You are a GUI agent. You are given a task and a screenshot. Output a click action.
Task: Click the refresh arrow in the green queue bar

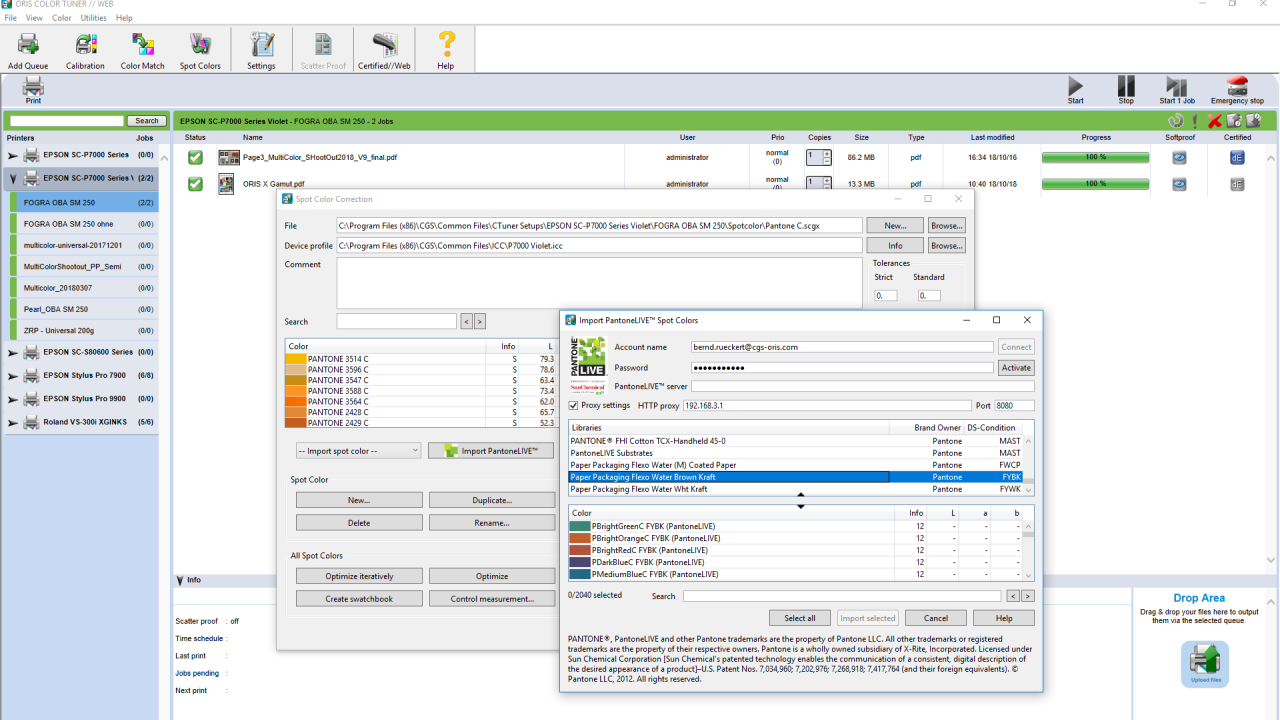point(1175,121)
